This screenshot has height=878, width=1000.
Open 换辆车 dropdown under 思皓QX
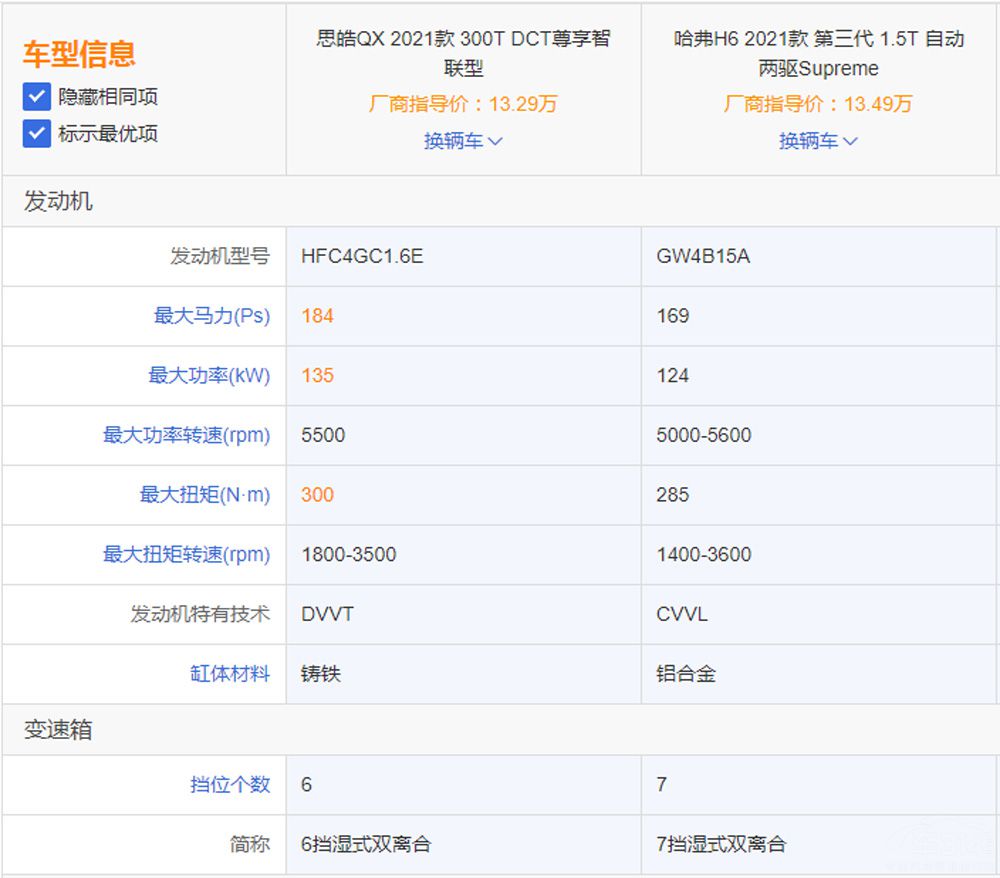tap(462, 141)
